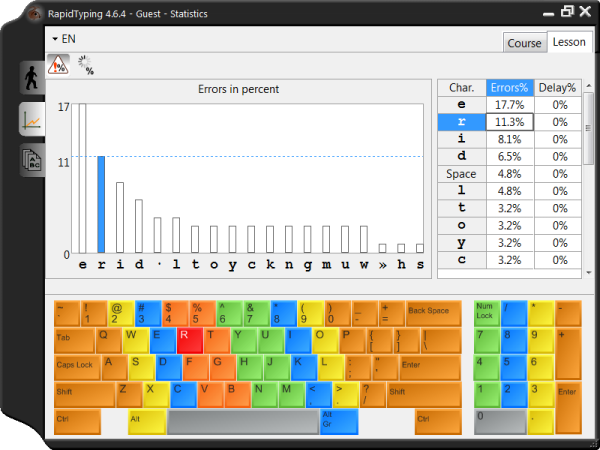Open the statistics chart sidebar icon

[x=32, y=119]
